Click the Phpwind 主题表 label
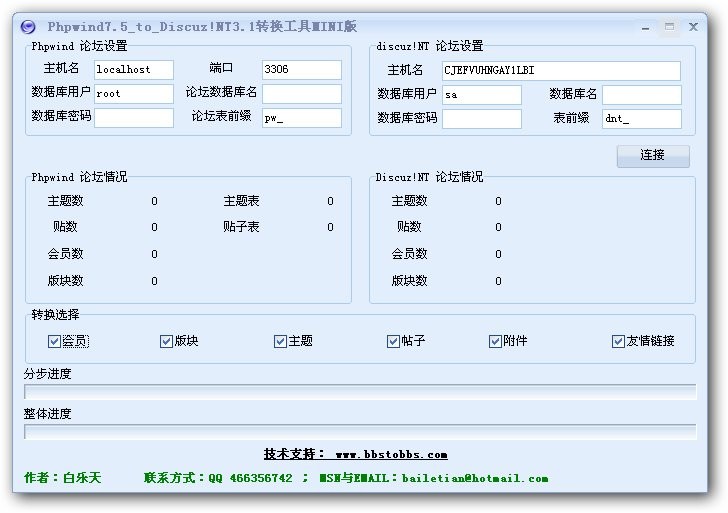Viewport: 728px width, 513px height. pos(241,201)
